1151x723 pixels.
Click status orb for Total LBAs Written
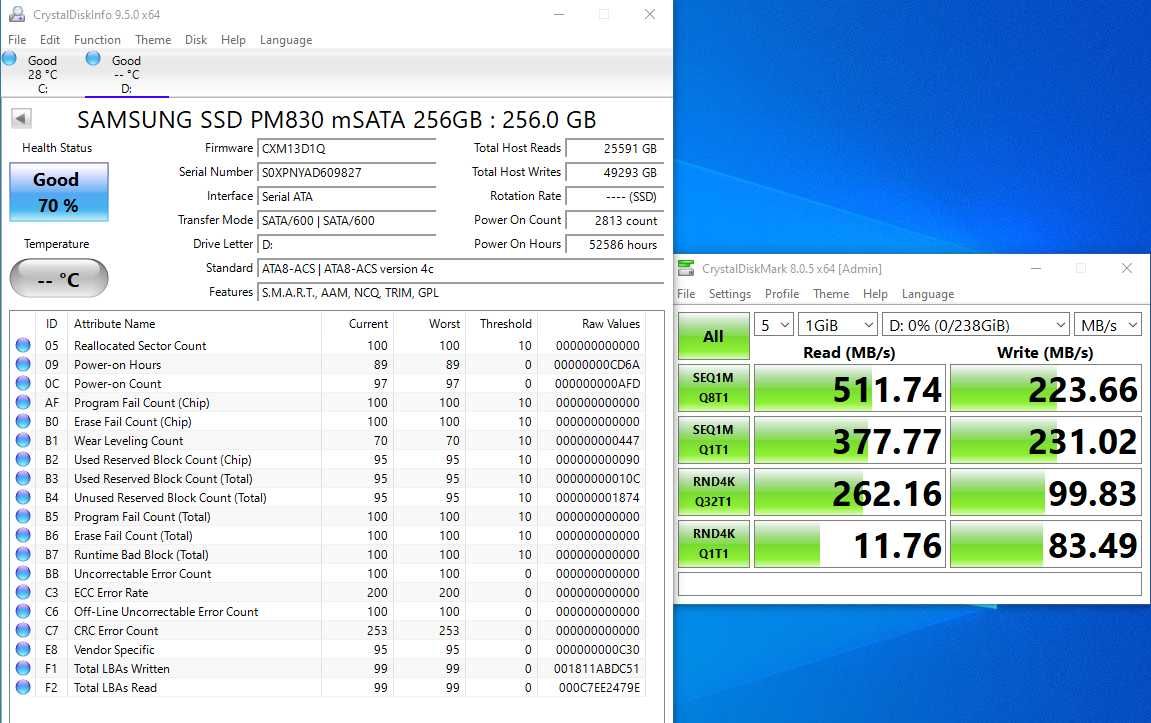pyautogui.click(x=23, y=669)
